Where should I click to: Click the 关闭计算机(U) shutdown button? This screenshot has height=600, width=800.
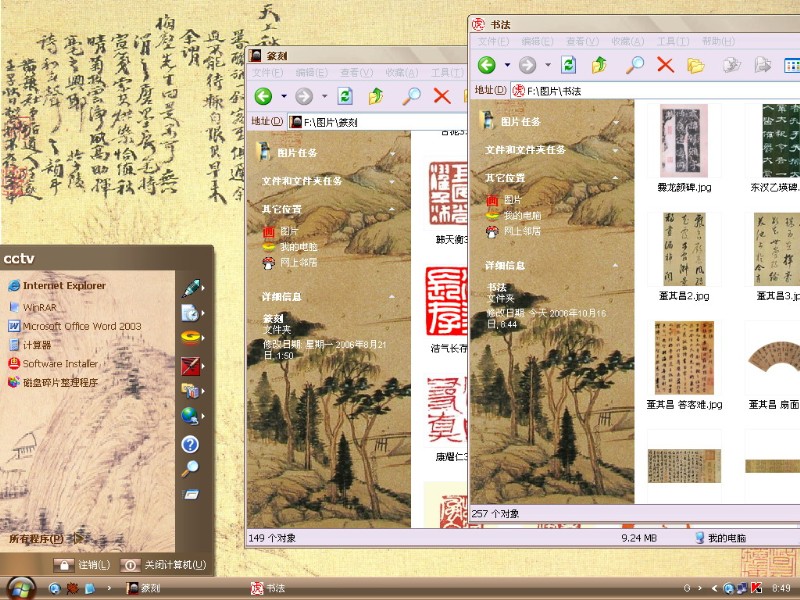pos(164,565)
